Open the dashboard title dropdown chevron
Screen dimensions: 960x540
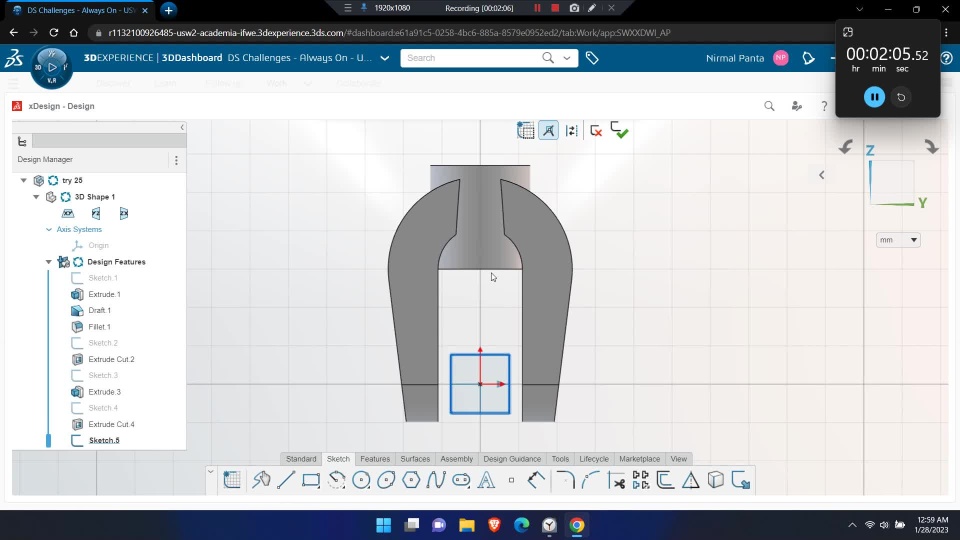coord(384,58)
